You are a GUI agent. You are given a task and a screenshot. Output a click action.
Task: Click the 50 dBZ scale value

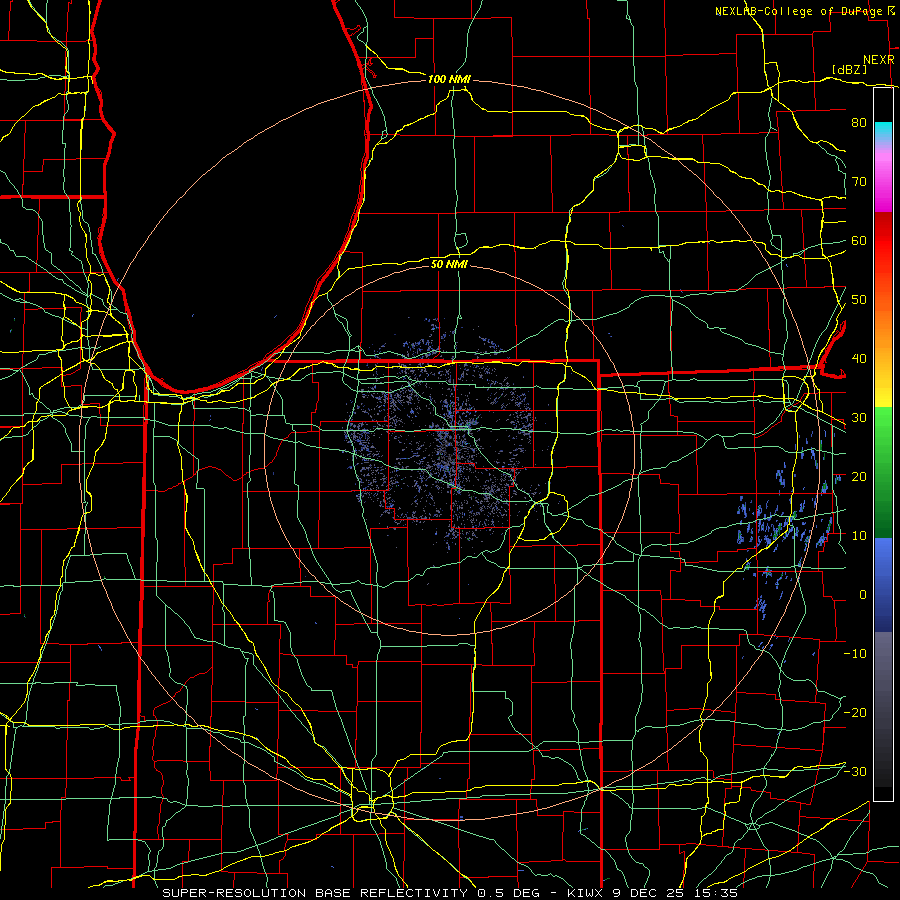coord(859,300)
